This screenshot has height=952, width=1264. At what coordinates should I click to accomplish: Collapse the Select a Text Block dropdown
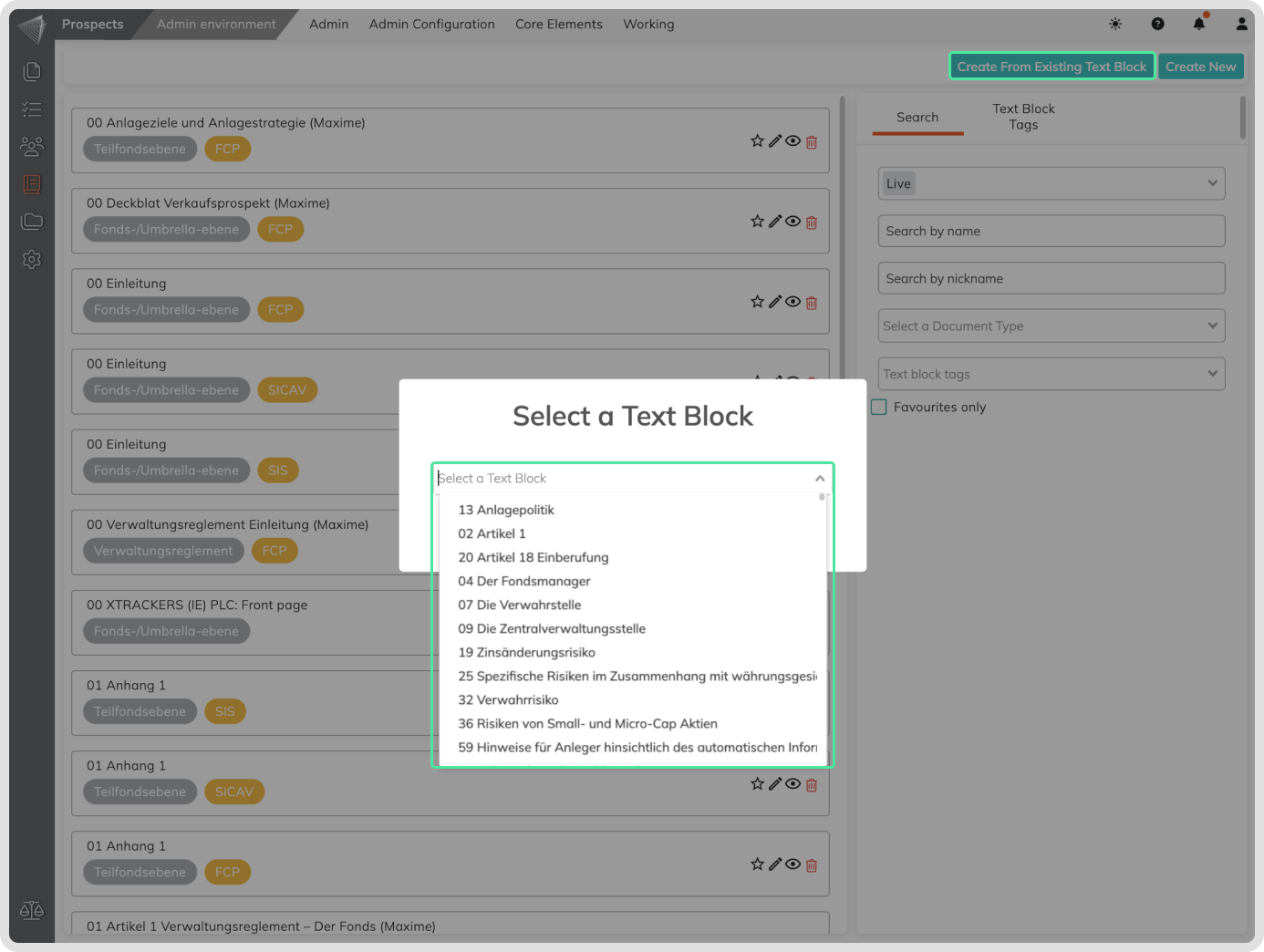[820, 479]
